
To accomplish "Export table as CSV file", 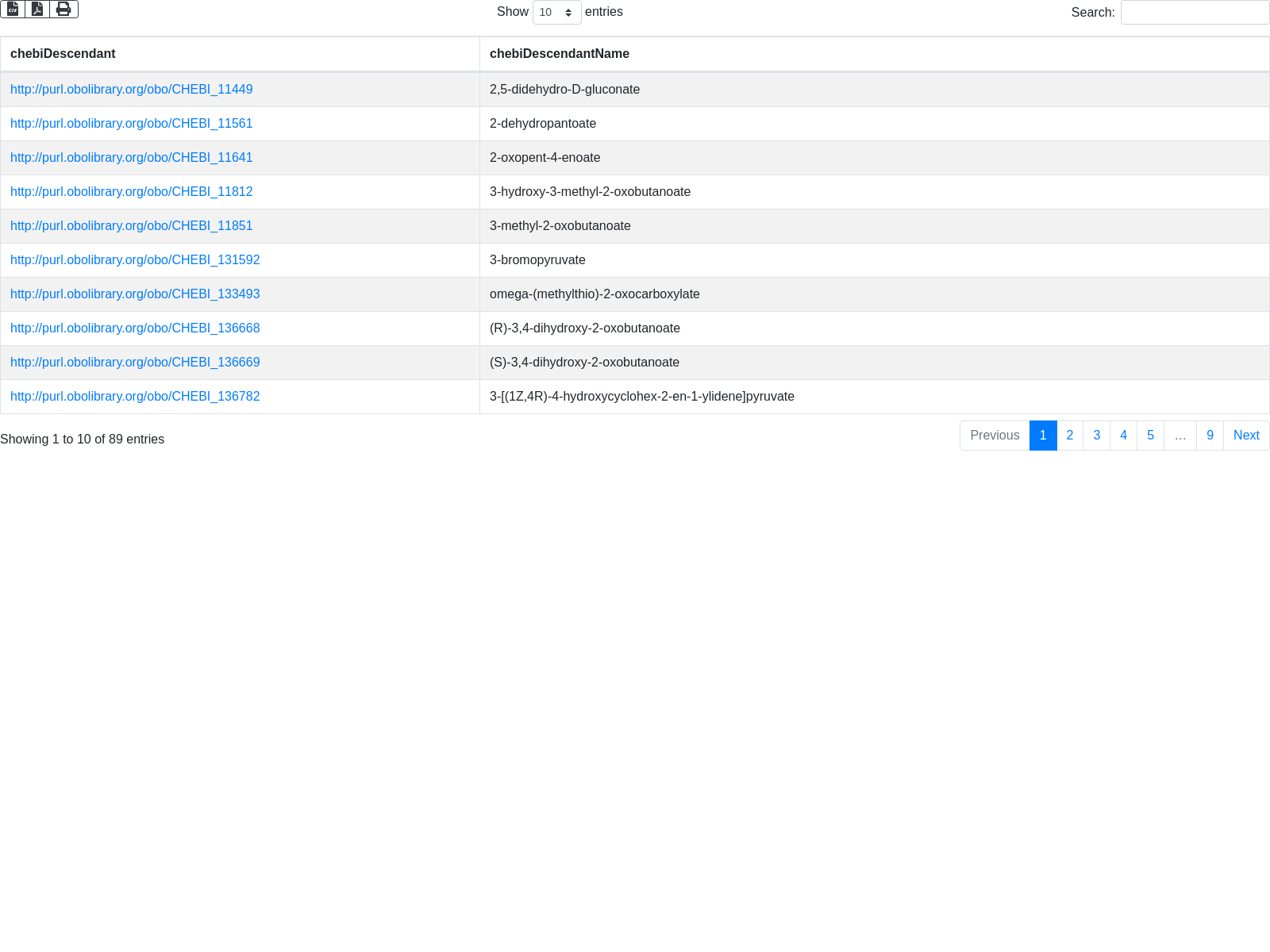I will pos(13,9).
